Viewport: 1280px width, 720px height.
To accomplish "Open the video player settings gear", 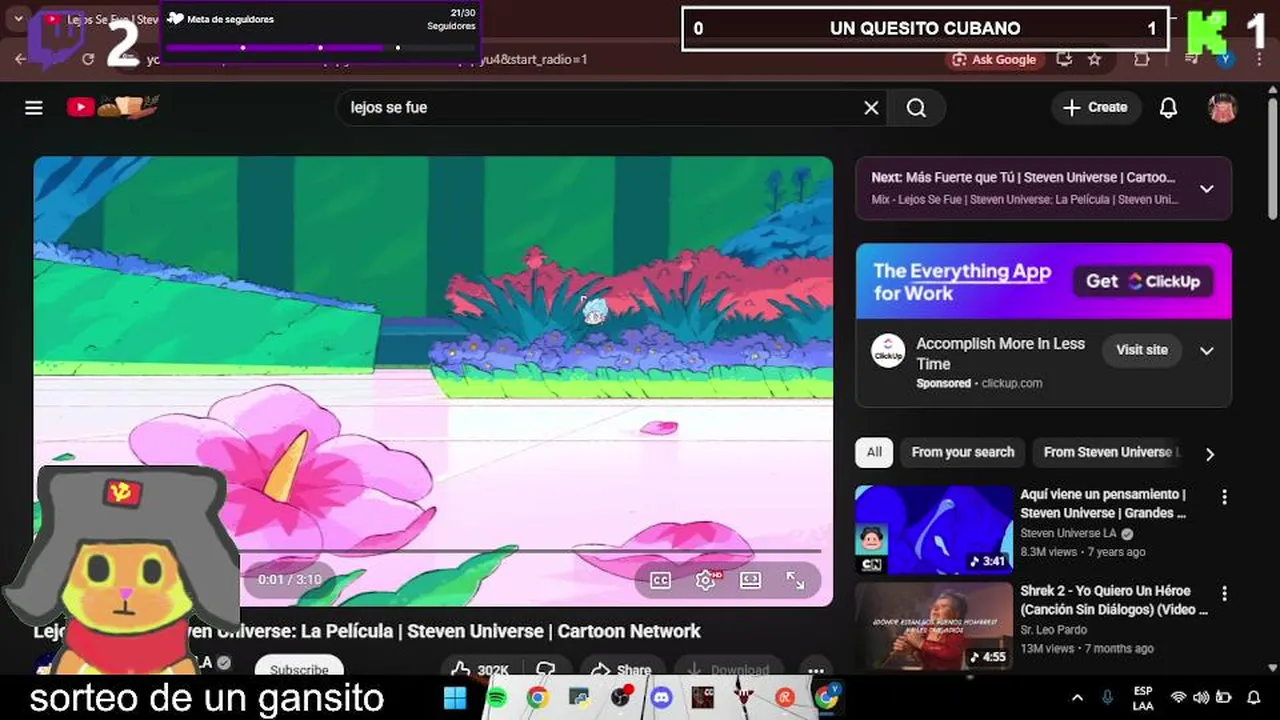I will pos(706,580).
